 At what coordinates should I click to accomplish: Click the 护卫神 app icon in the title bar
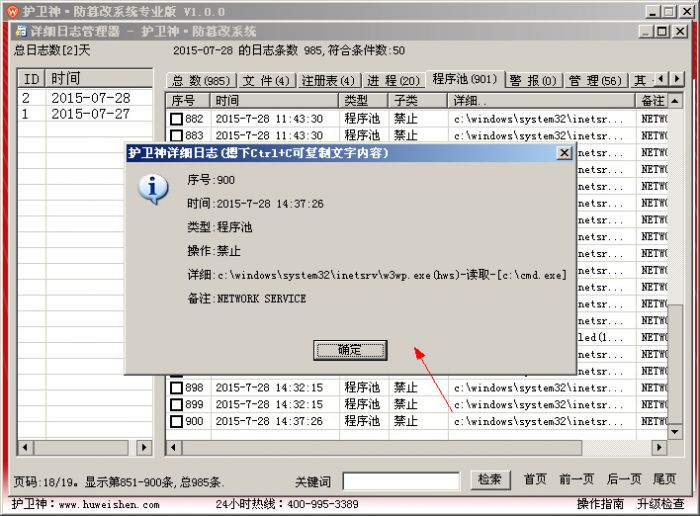[x=13, y=11]
